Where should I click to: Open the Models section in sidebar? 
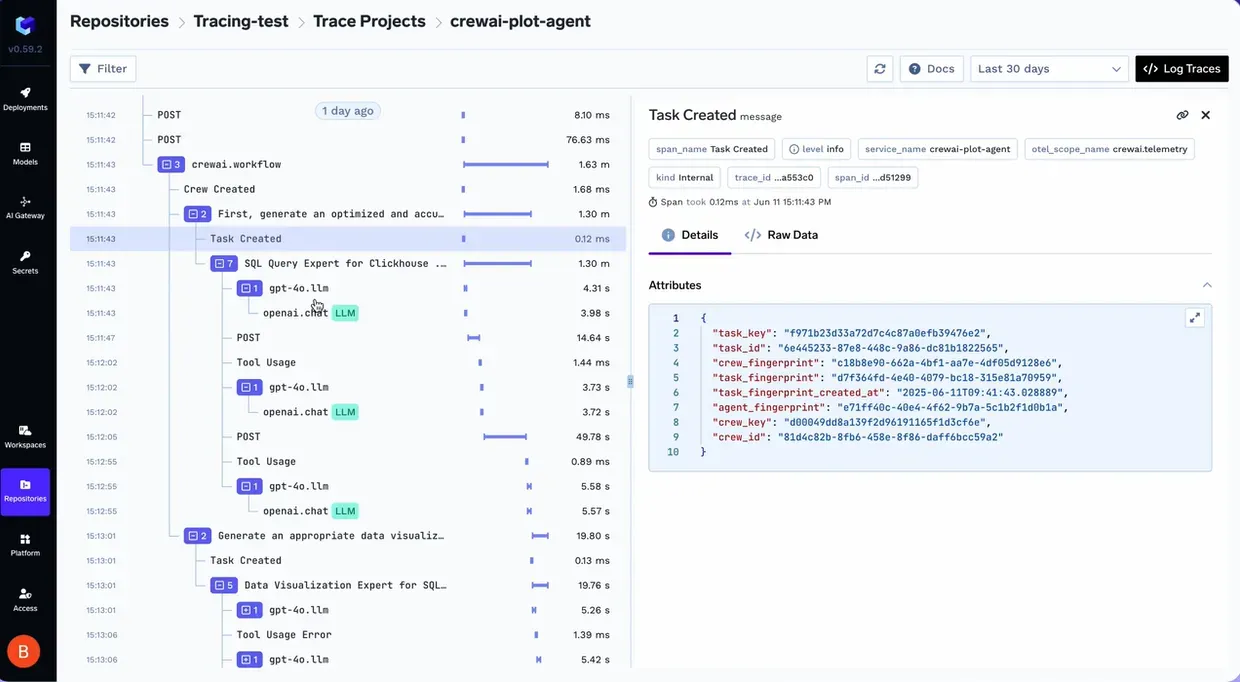pos(24,153)
